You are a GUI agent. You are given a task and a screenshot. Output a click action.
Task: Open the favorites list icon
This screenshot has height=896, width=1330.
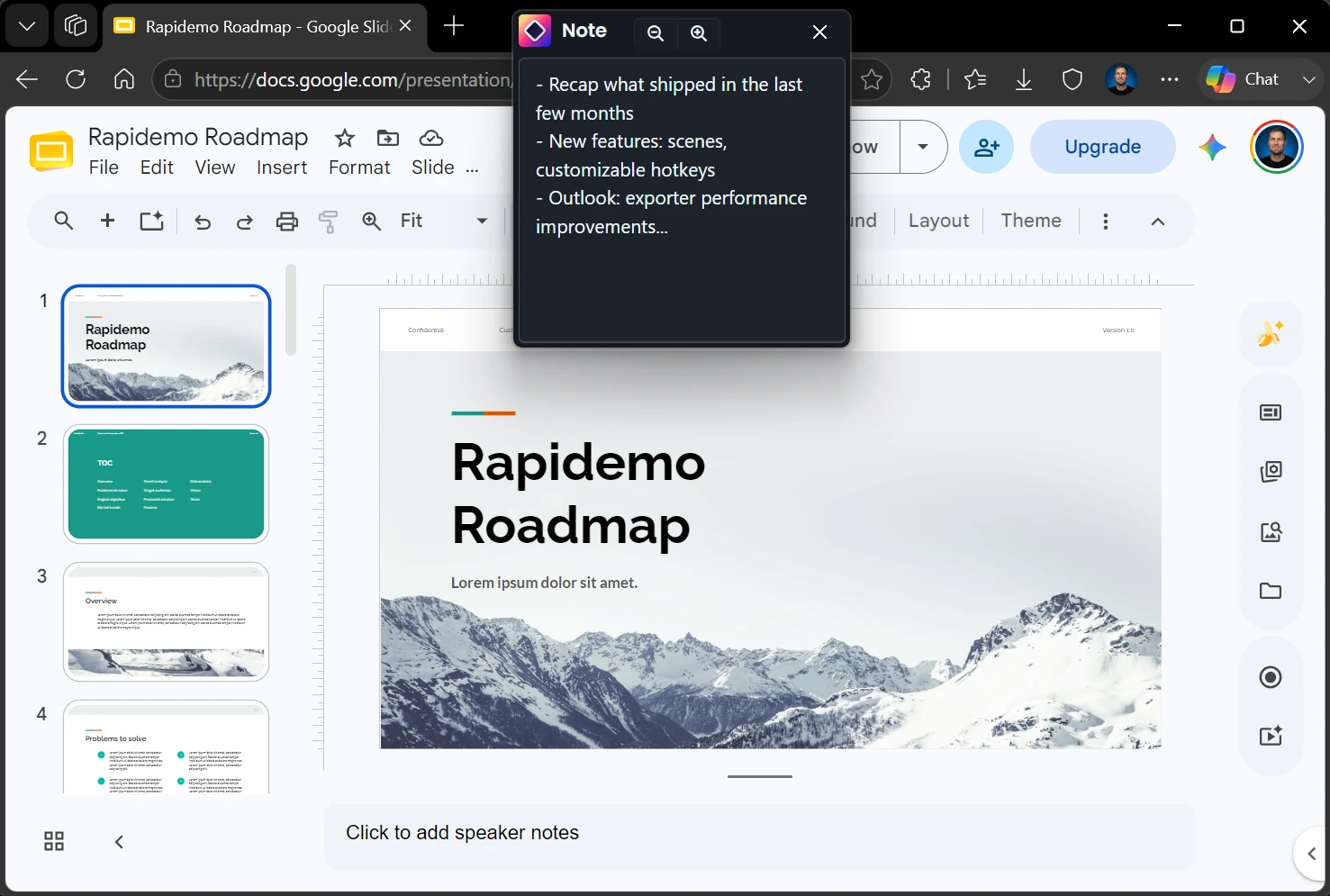(x=975, y=79)
